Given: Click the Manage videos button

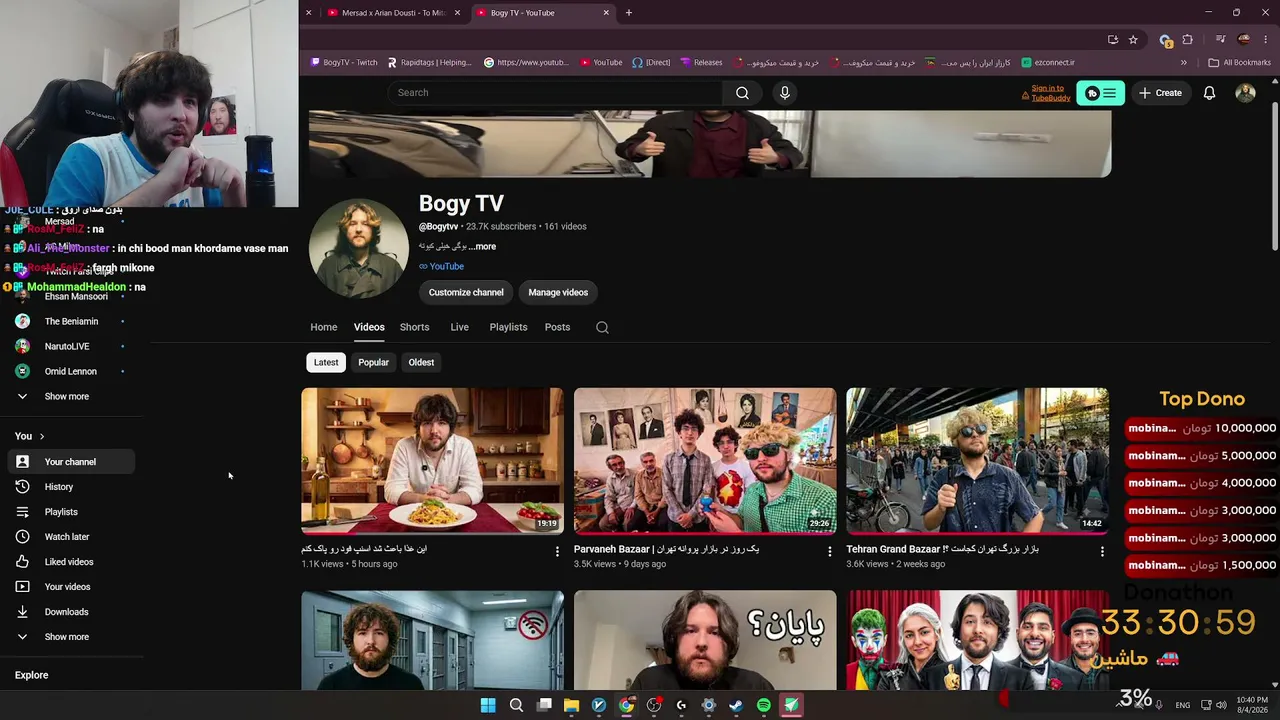Looking at the screenshot, I should [558, 293].
